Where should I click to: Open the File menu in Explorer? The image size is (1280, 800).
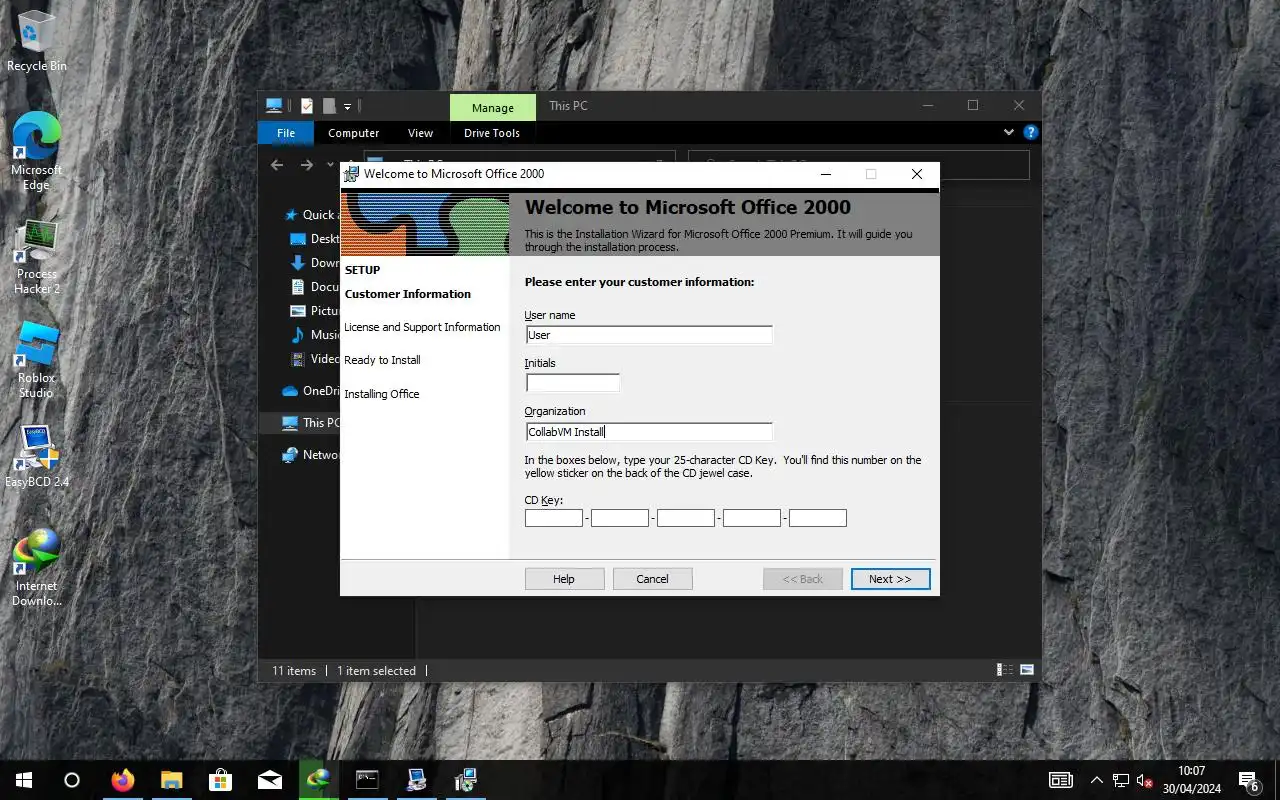[x=286, y=133]
